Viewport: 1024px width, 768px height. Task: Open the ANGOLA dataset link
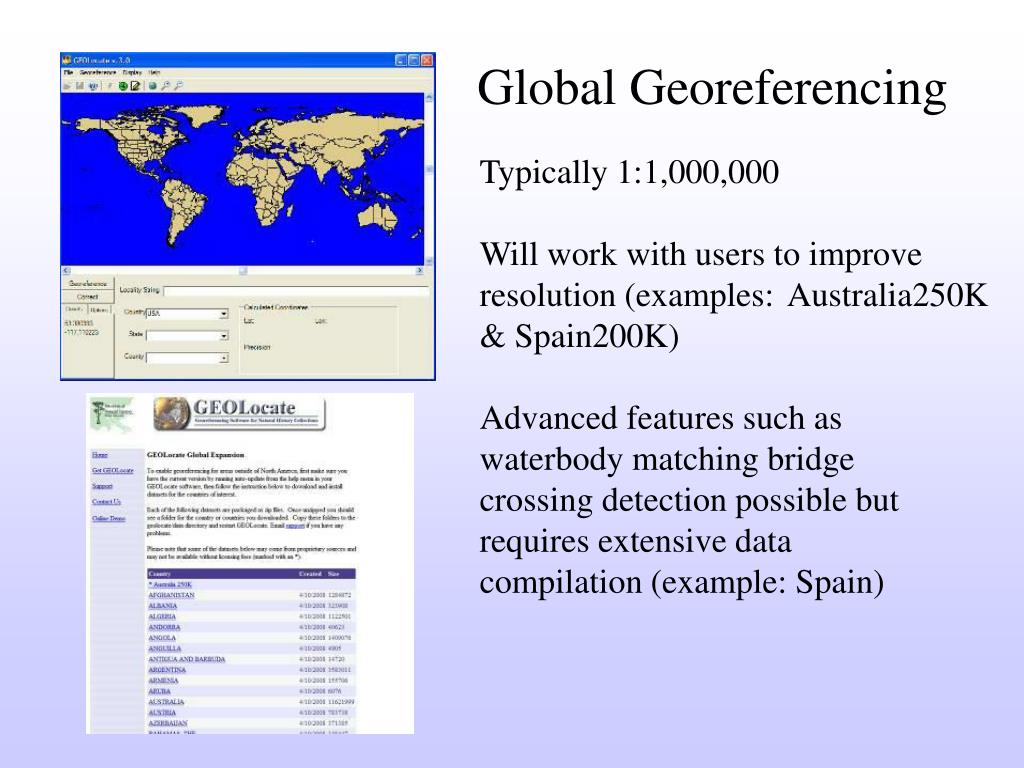(x=162, y=637)
